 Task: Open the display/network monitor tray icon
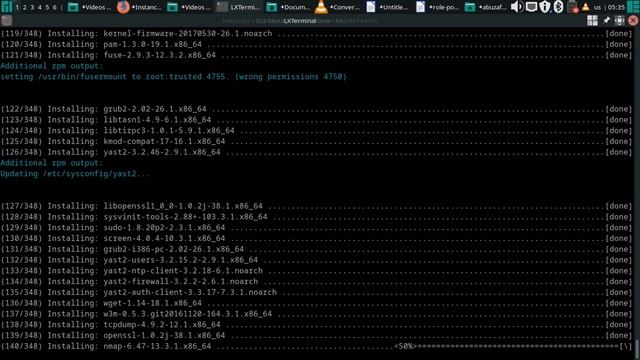coord(531,7)
